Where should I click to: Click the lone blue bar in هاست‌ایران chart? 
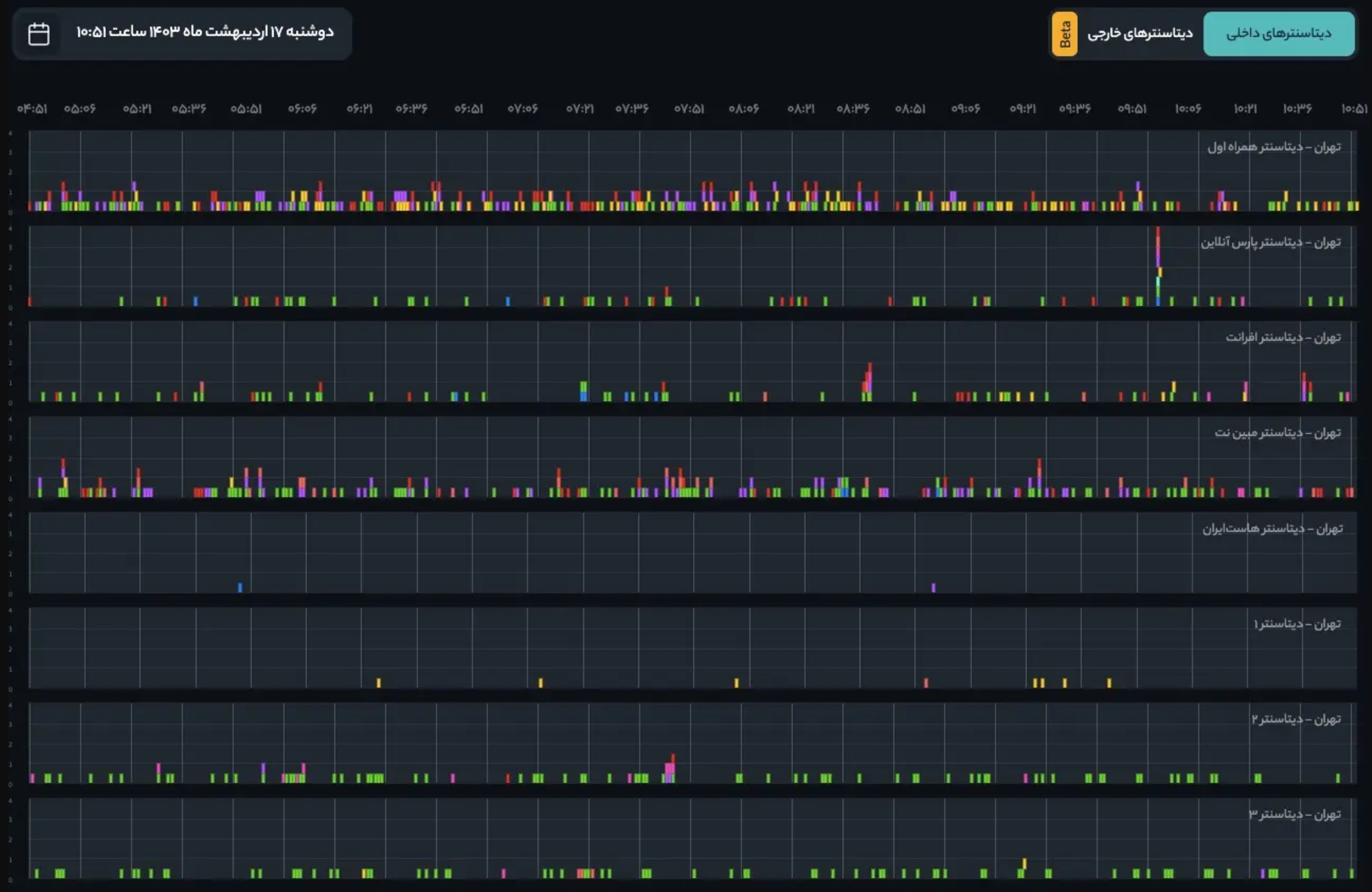(x=240, y=587)
